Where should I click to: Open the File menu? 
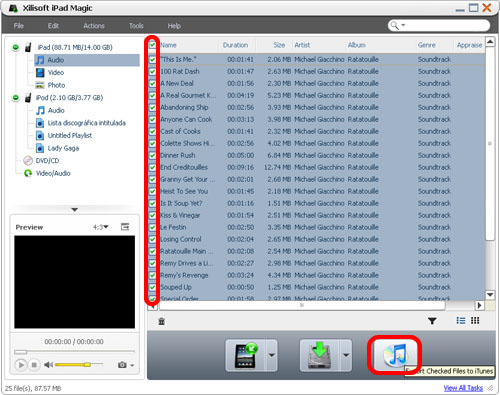tap(19, 26)
